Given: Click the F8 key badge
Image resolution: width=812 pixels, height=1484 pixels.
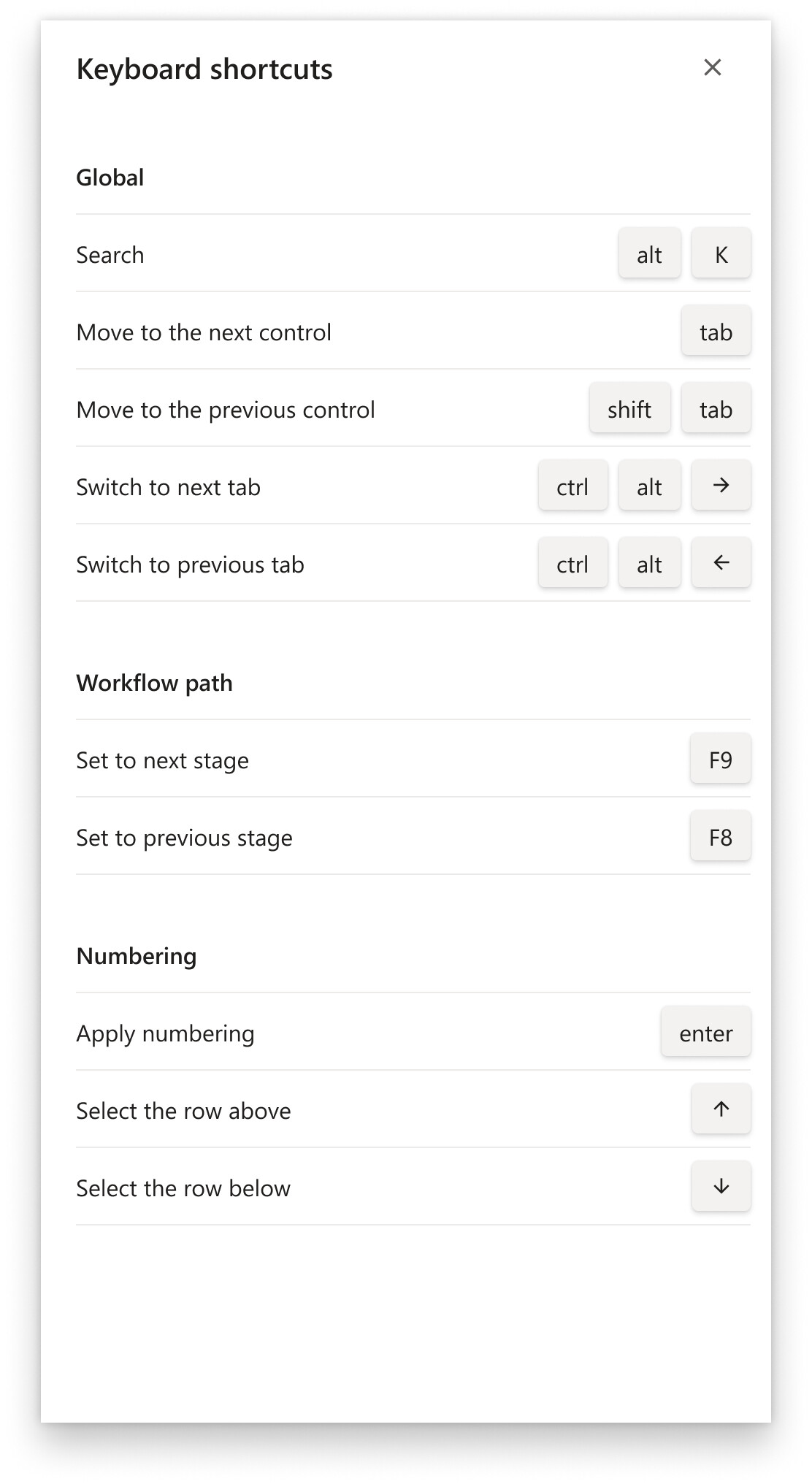Looking at the screenshot, I should click(x=720, y=838).
